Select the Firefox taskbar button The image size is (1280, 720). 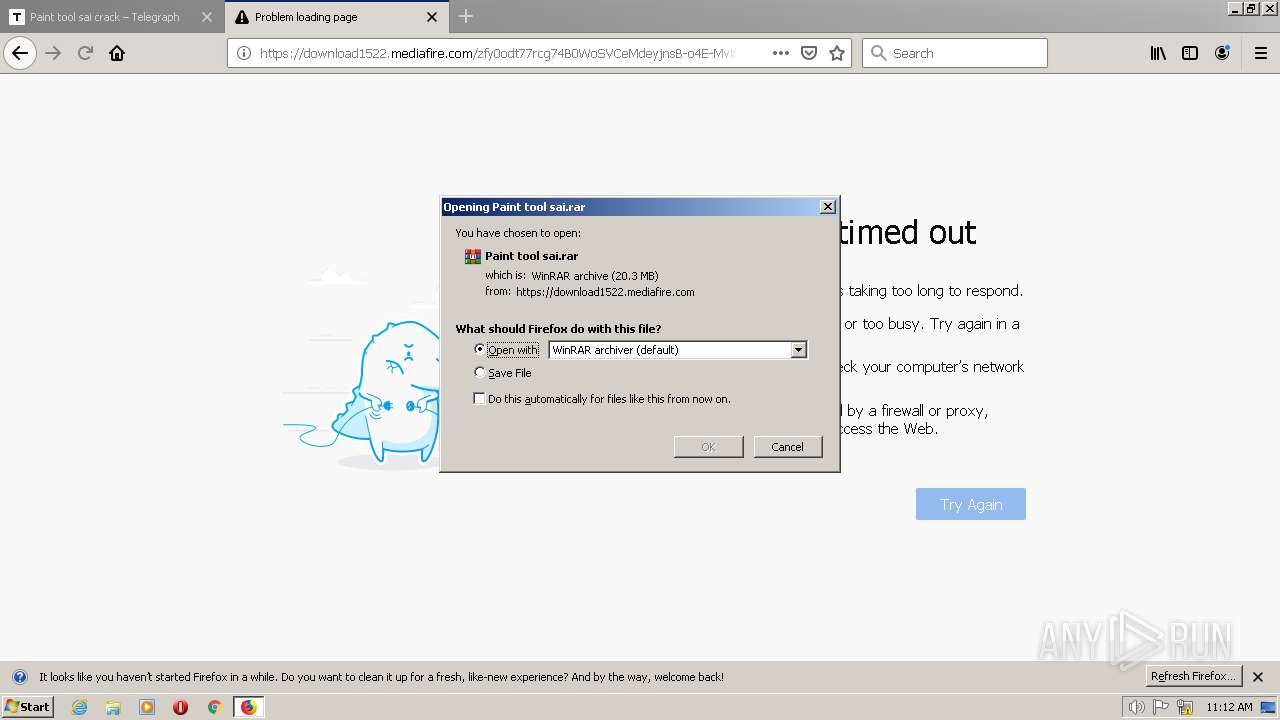[248, 707]
